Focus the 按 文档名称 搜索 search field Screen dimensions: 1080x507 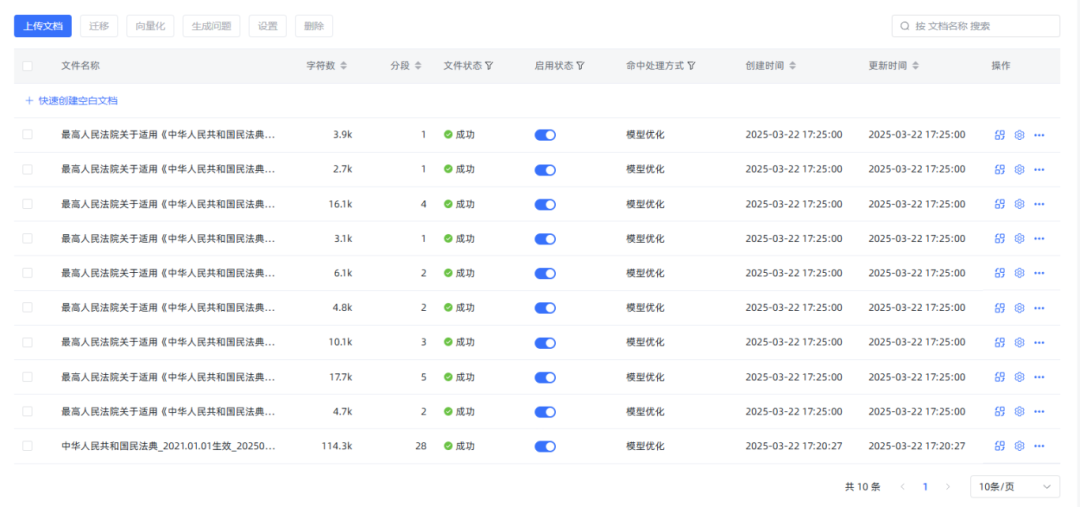click(975, 26)
